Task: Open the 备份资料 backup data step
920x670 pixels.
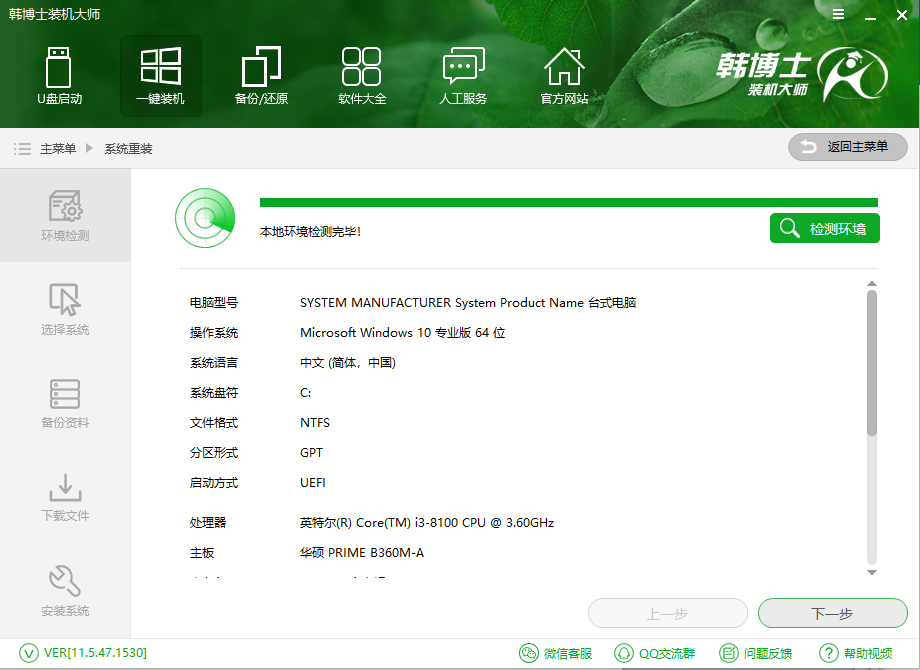Action: coord(64,404)
